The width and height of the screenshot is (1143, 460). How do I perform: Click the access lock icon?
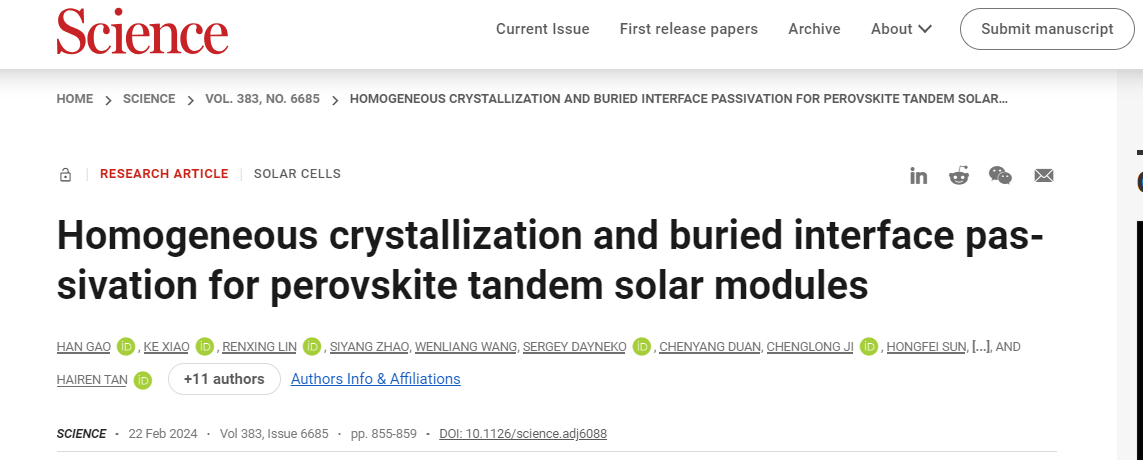tap(66, 175)
